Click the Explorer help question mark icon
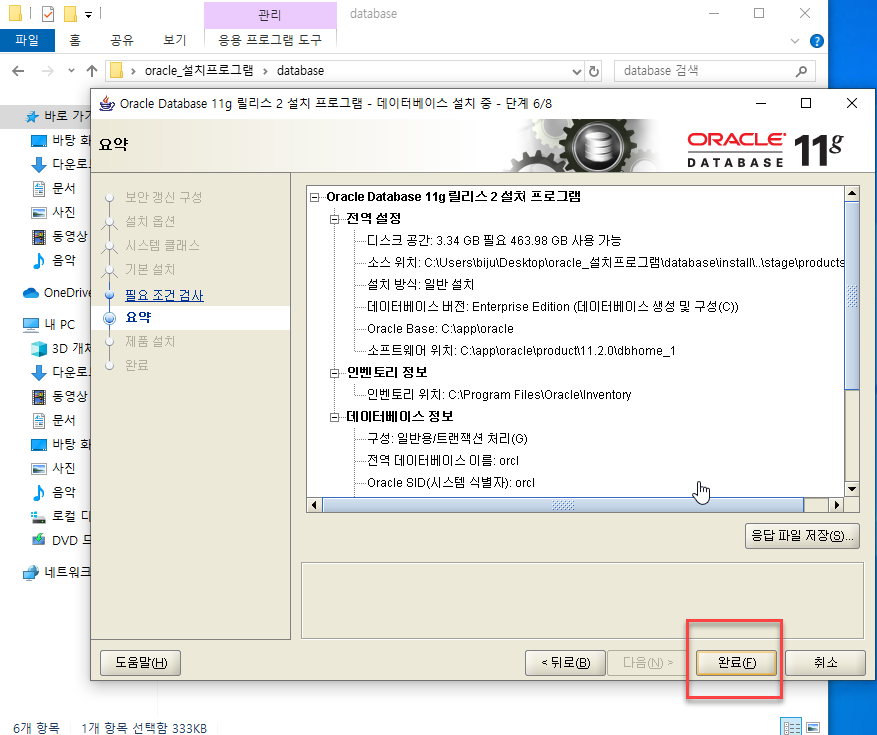 click(x=817, y=41)
